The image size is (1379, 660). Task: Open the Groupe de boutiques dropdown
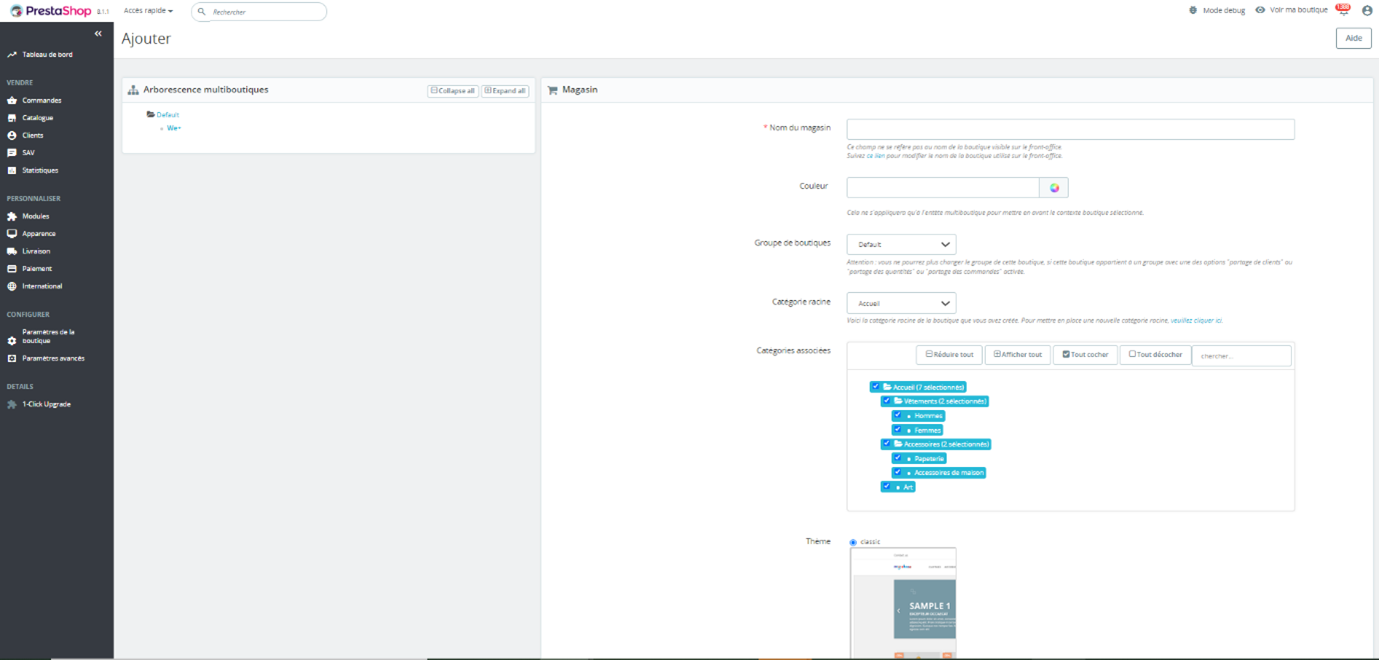(900, 244)
